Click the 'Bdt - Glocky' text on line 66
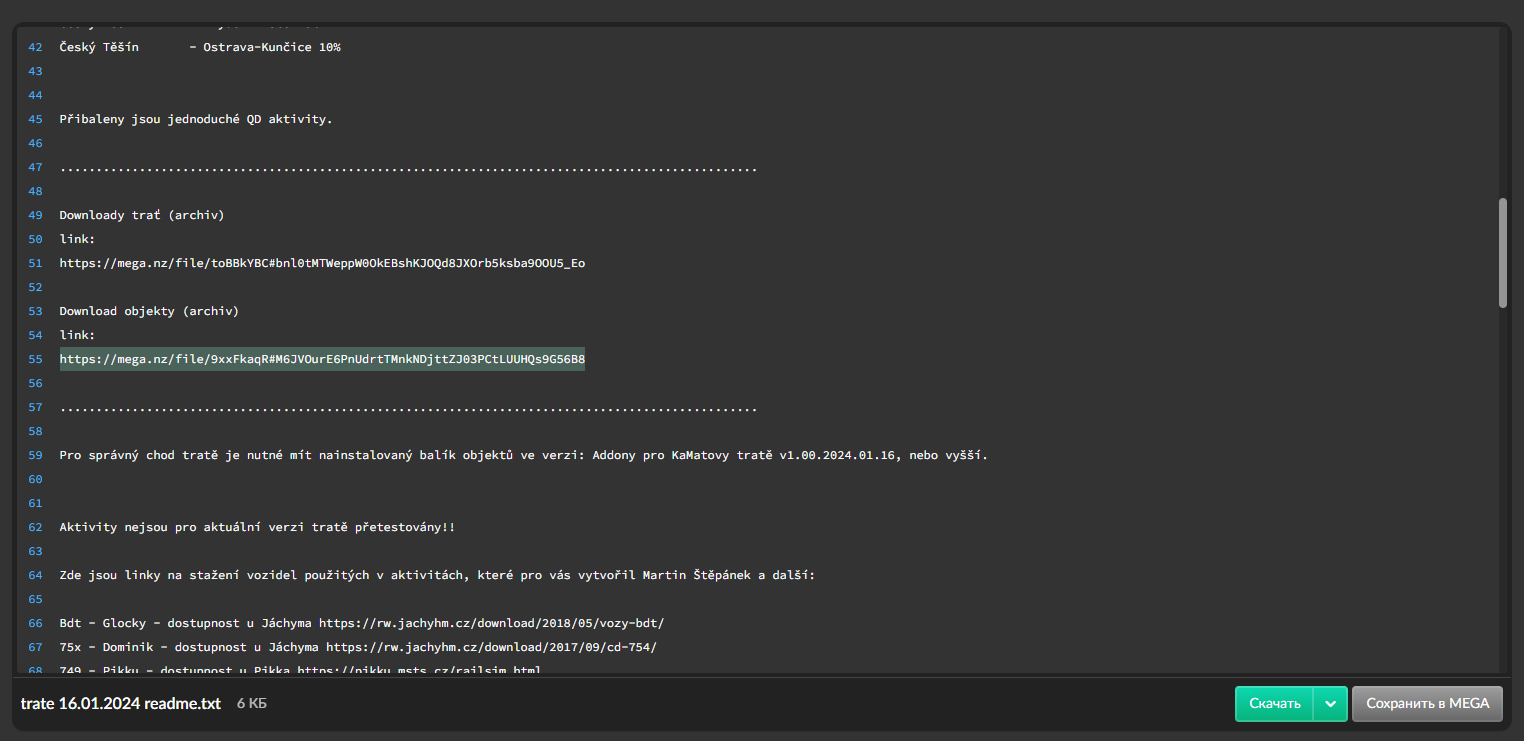Screen dimensions: 1524x741 pos(102,623)
